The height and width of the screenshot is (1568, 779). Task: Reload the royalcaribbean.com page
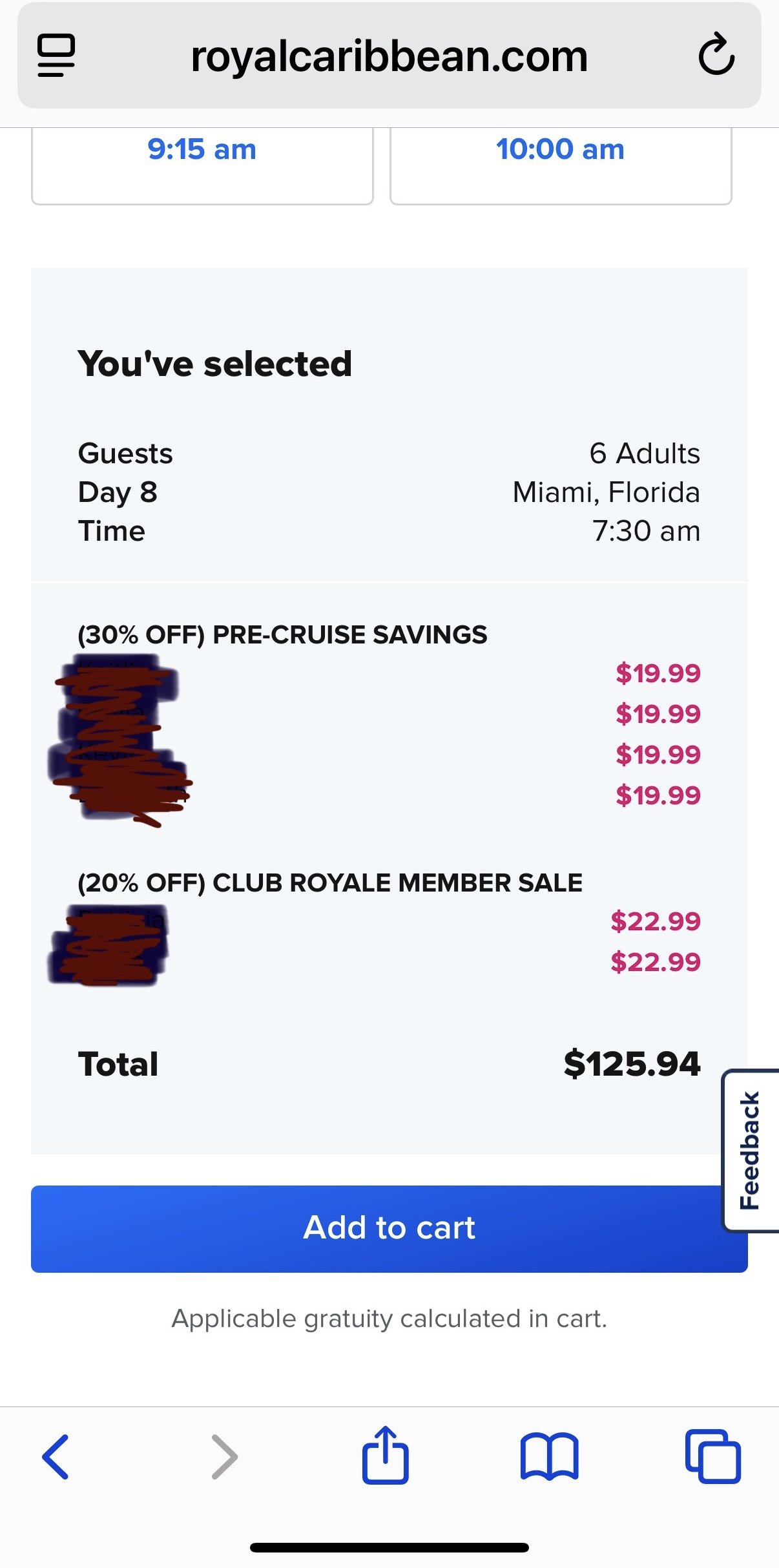(x=716, y=54)
